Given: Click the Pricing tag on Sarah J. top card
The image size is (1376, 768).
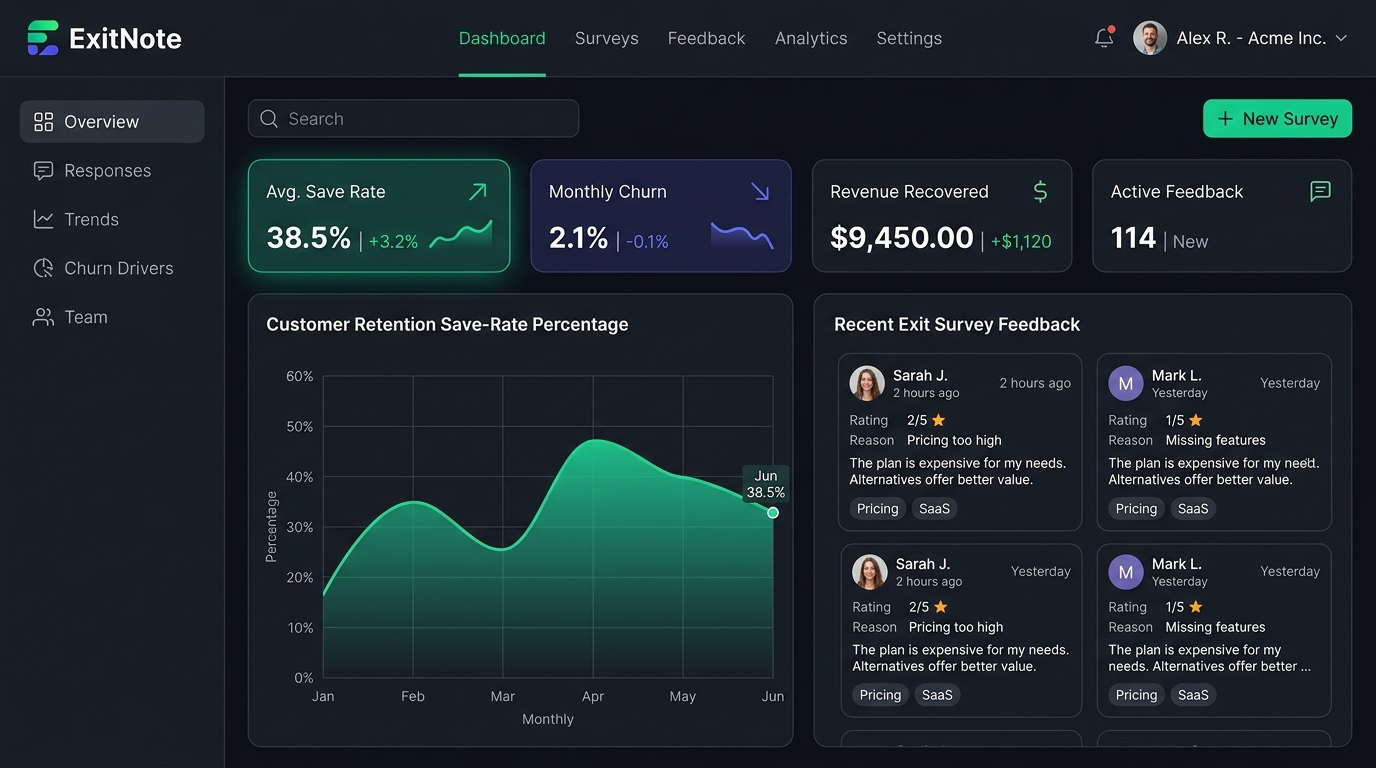Looking at the screenshot, I should (x=878, y=508).
